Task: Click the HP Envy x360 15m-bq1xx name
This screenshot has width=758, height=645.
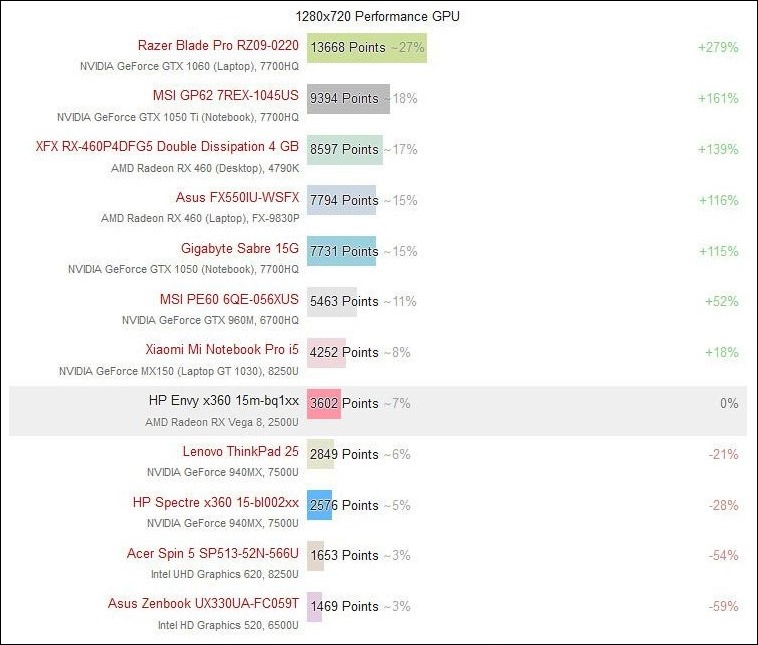Action: click(223, 402)
